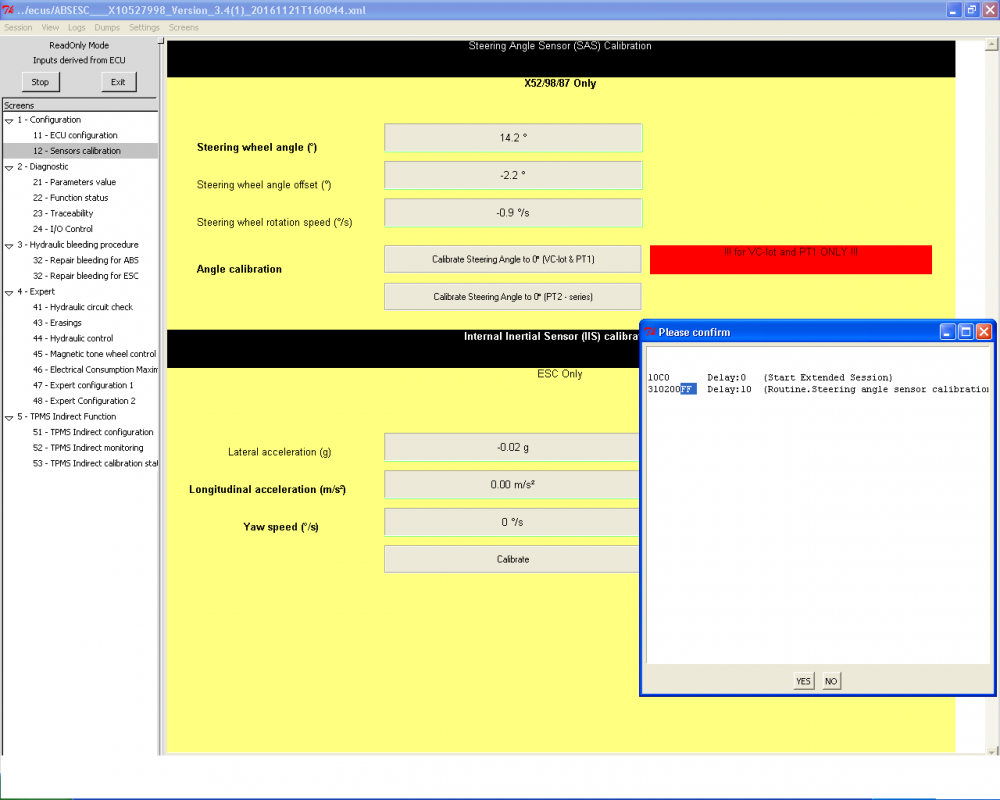Open 32 - Repair bleeding for ESC

pyautogui.click(x=85, y=276)
